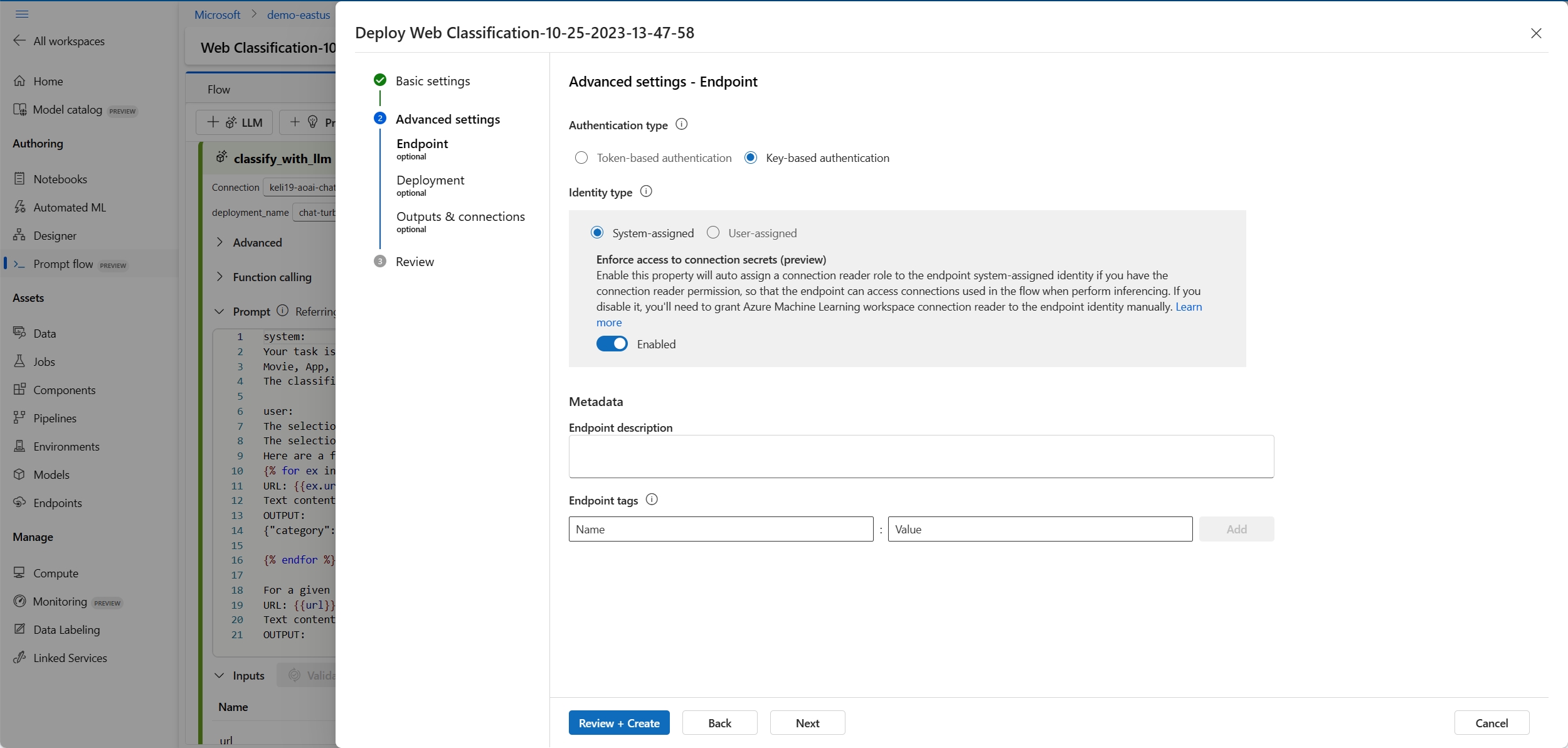Disable Enforce access to connection secrets toggle
The height and width of the screenshot is (748, 1568).
pyautogui.click(x=612, y=344)
